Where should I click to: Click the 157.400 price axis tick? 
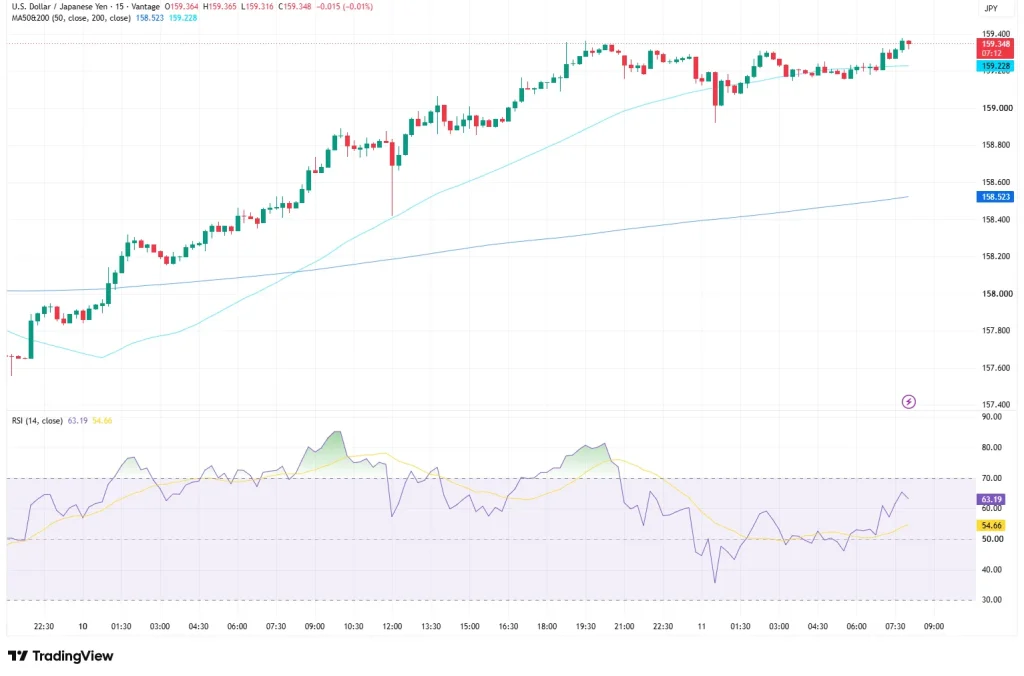(x=997, y=405)
